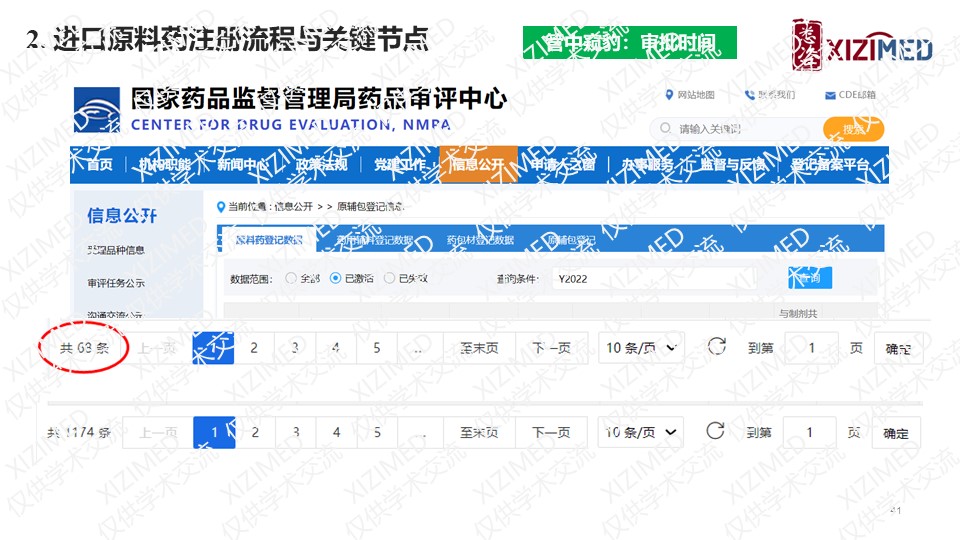Switch to the 药包材登记数据 tab

click(x=480, y=240)
